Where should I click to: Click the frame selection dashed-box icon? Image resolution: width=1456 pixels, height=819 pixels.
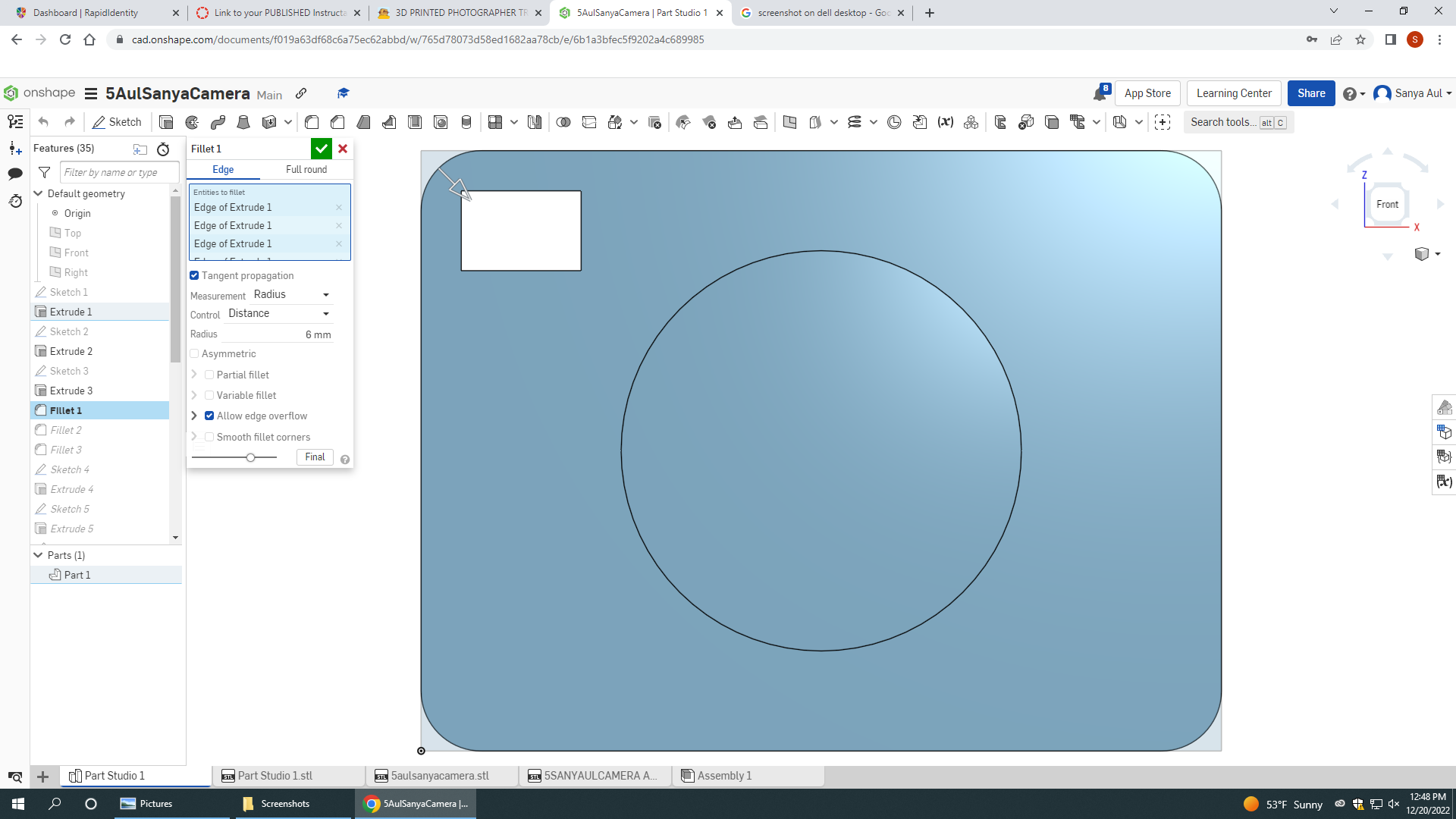[x=1163, y=122]
